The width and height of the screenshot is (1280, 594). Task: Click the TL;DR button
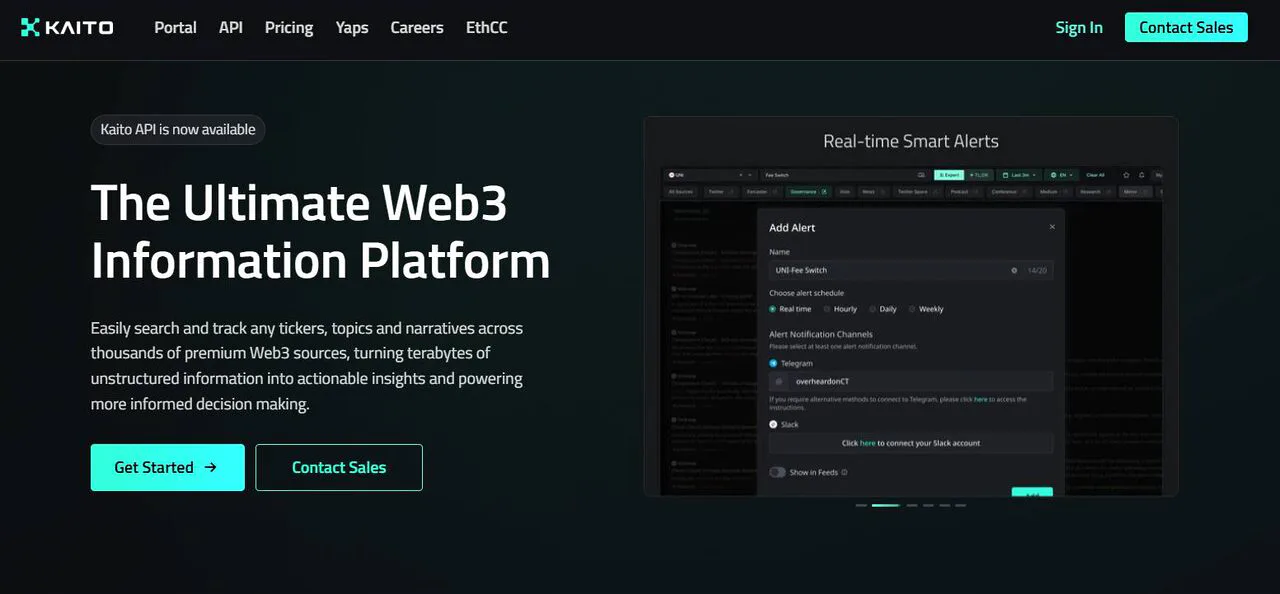coord(980,175)
